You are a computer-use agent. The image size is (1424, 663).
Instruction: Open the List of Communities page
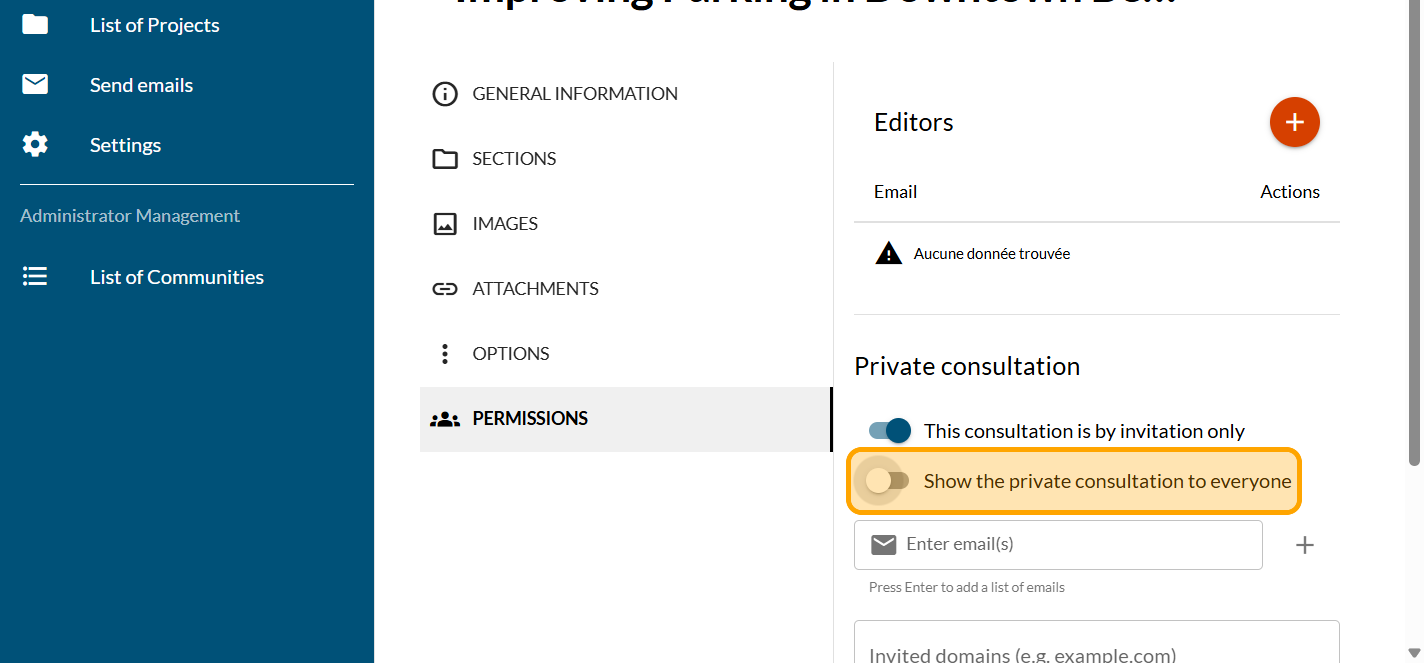click(177, 277)
